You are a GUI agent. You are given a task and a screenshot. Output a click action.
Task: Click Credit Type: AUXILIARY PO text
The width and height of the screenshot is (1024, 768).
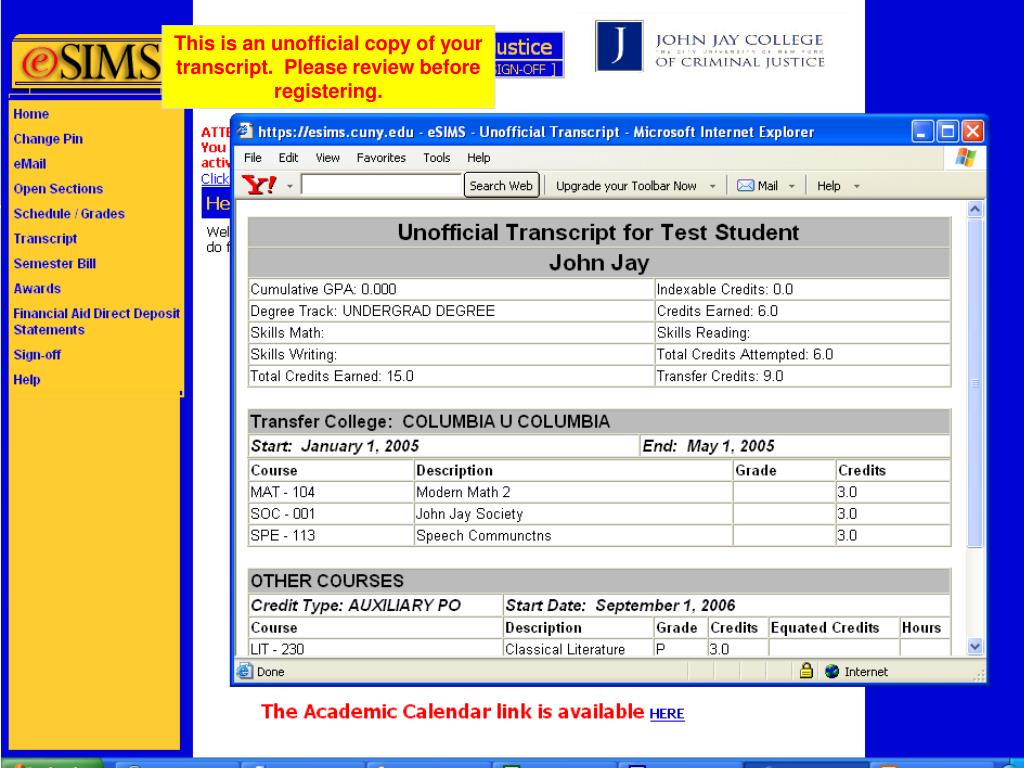[x=355, y=605]
